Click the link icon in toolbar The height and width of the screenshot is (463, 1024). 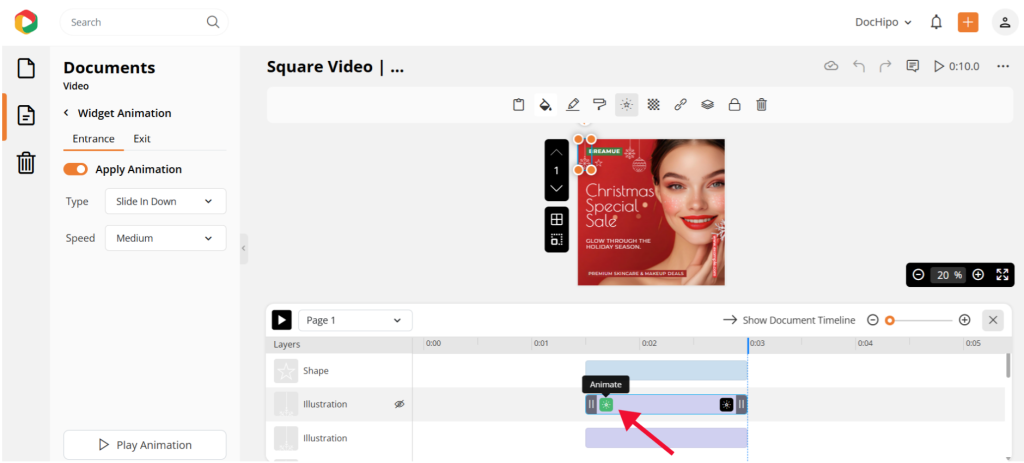click(680, 104)
